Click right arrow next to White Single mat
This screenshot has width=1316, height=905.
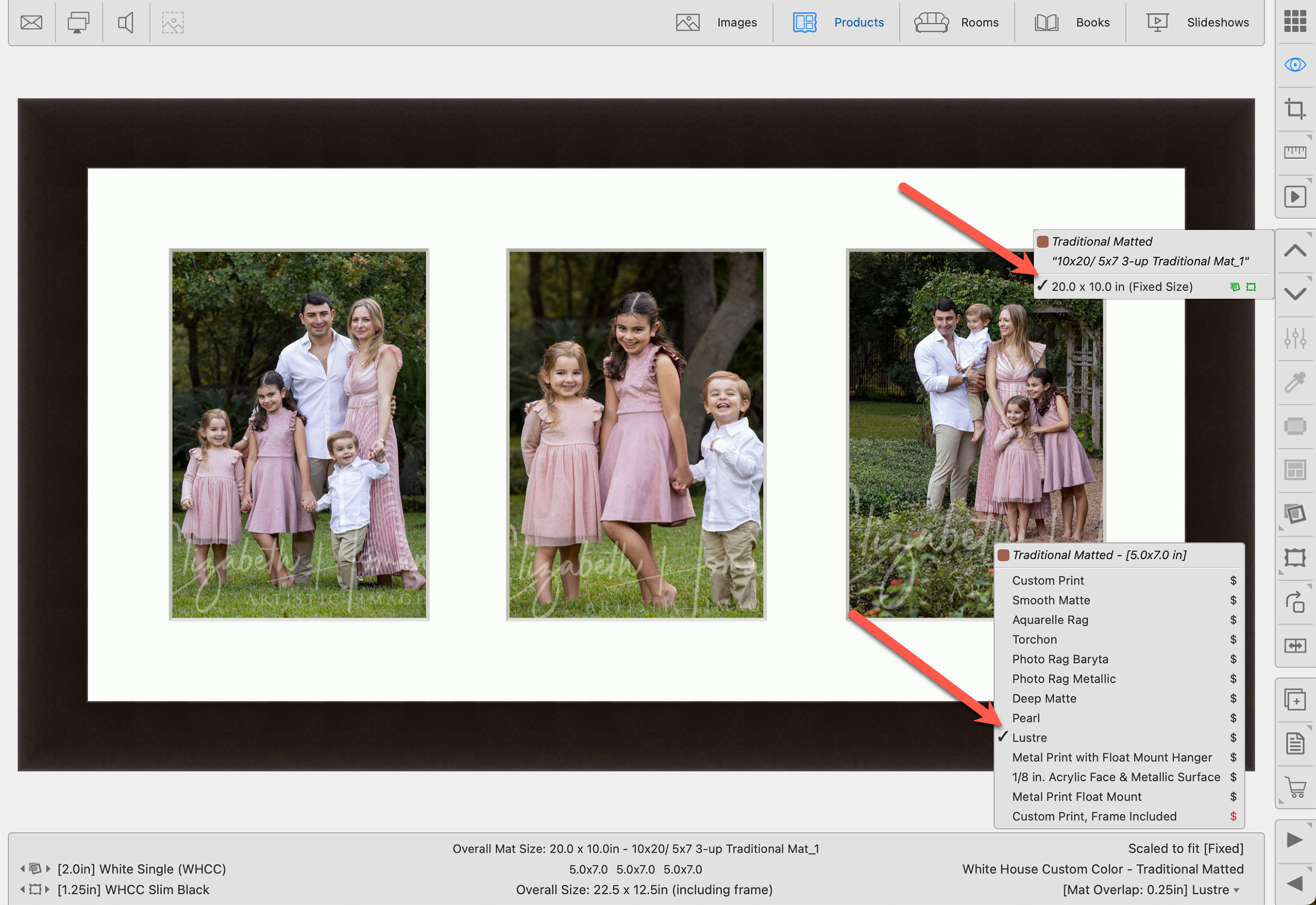click(x=49, y=869)
